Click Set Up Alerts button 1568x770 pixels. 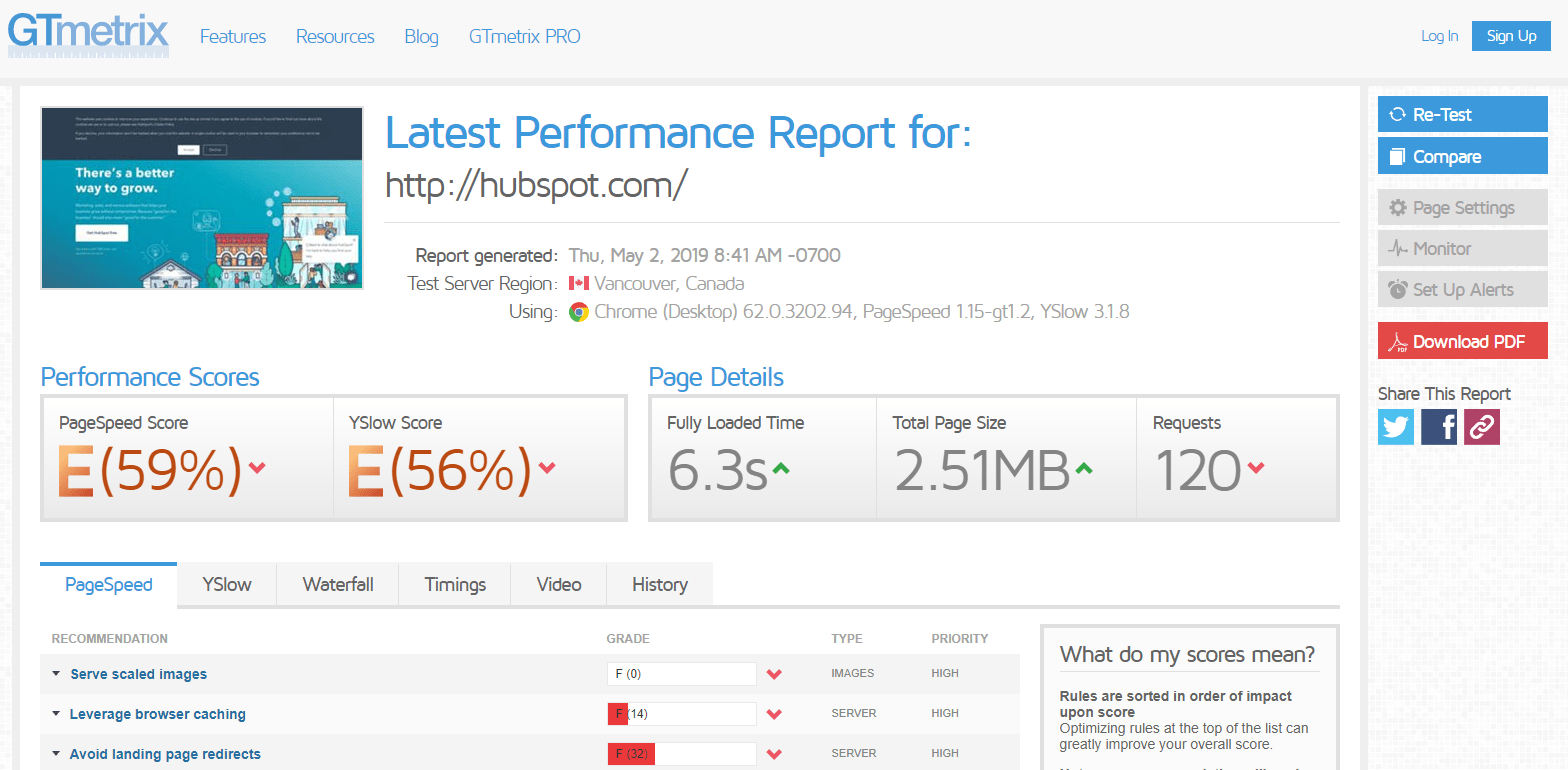click(x=1462, y=289)
